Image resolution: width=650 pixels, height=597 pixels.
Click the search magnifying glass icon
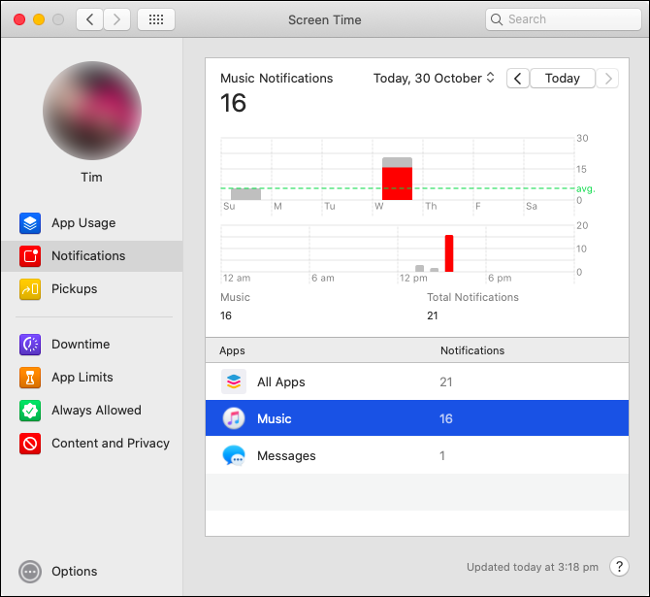click(x=496, y=19)
